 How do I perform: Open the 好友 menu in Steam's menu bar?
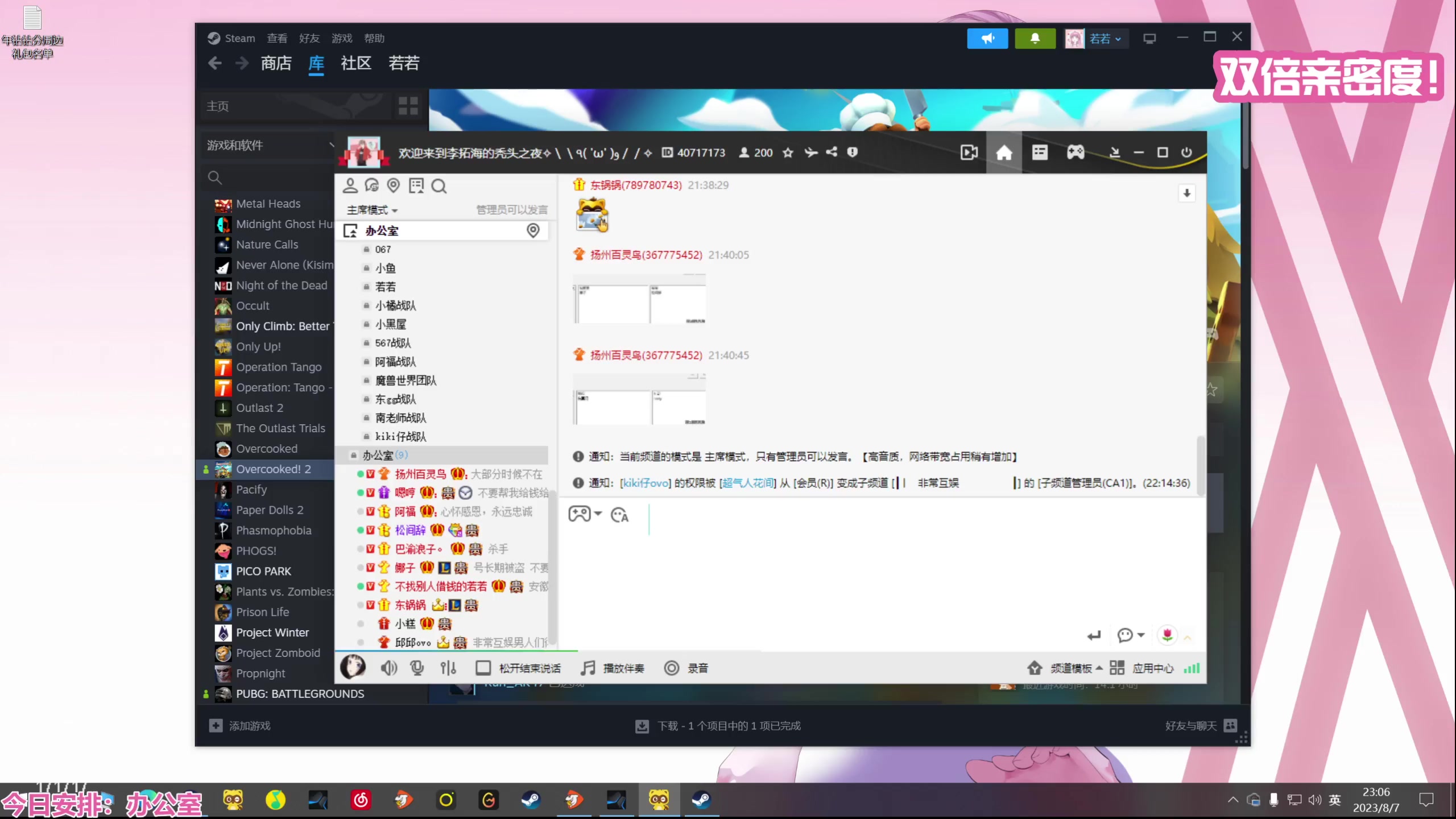[x=309, y=38]
